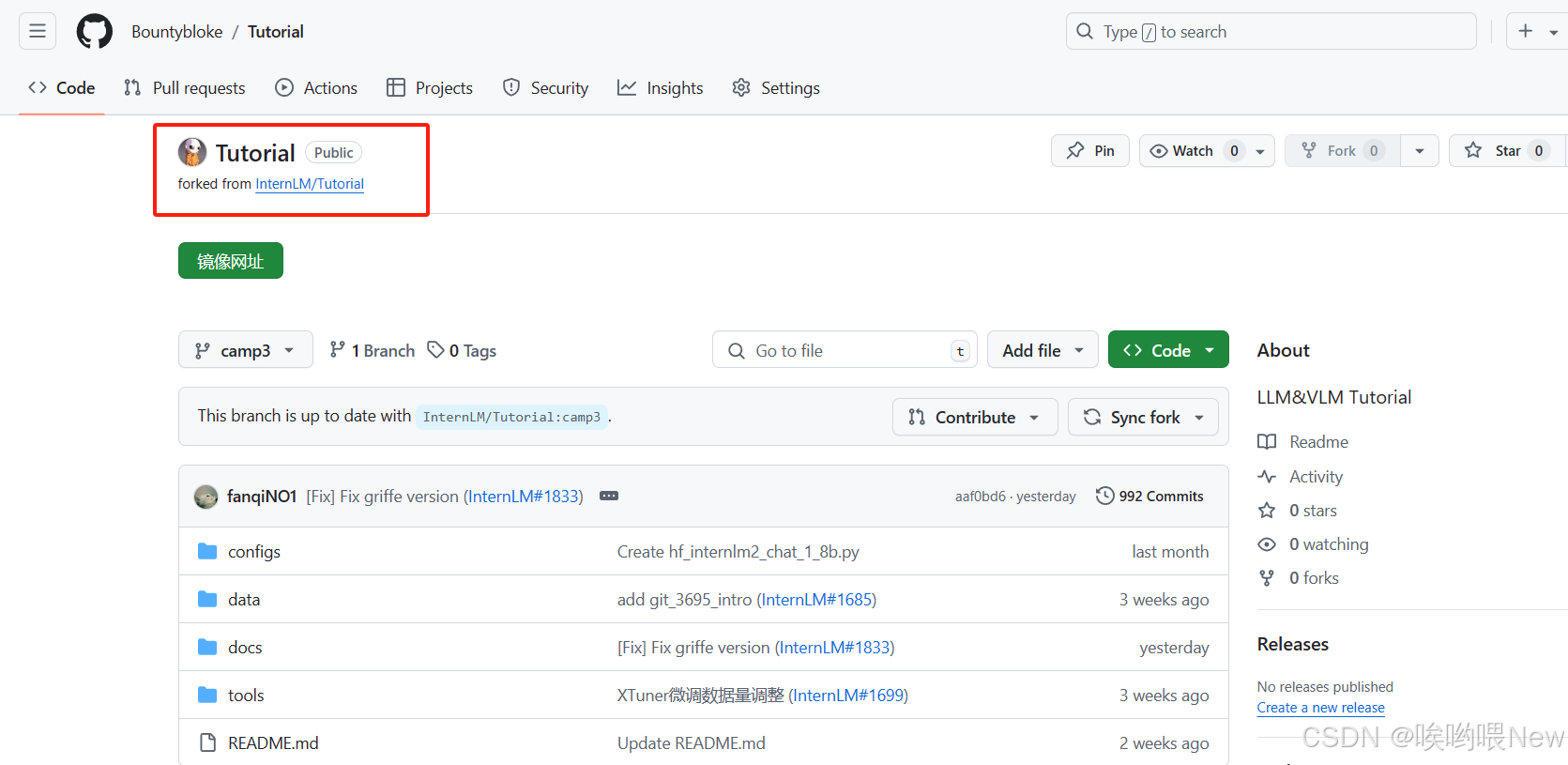1568x765 pixels.
Task: Click the GitHub Octocat logo
Action: point(94,31)
